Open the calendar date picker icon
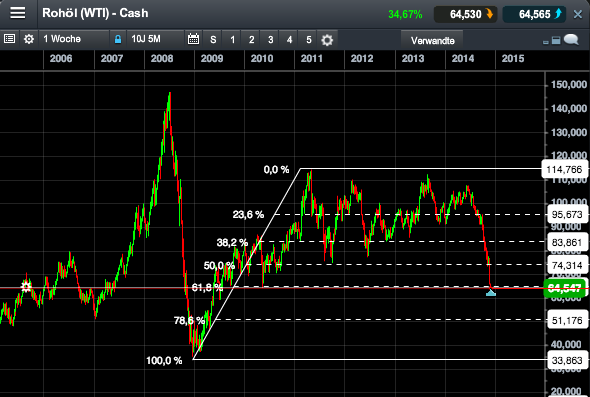 [193, 39]
